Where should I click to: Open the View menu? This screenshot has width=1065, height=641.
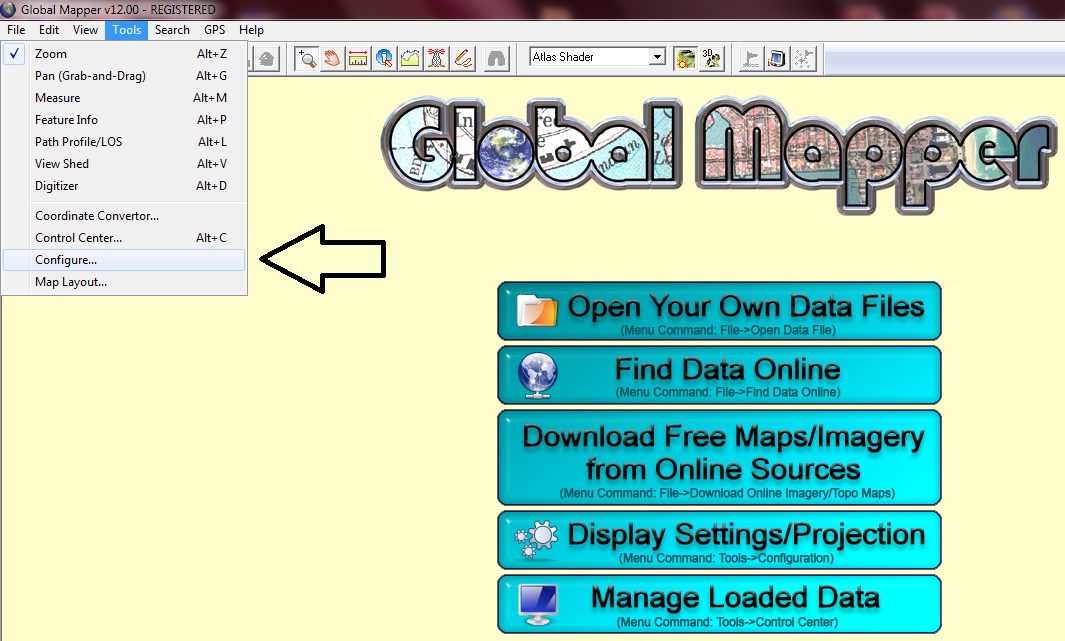click(x=85, y=30)
